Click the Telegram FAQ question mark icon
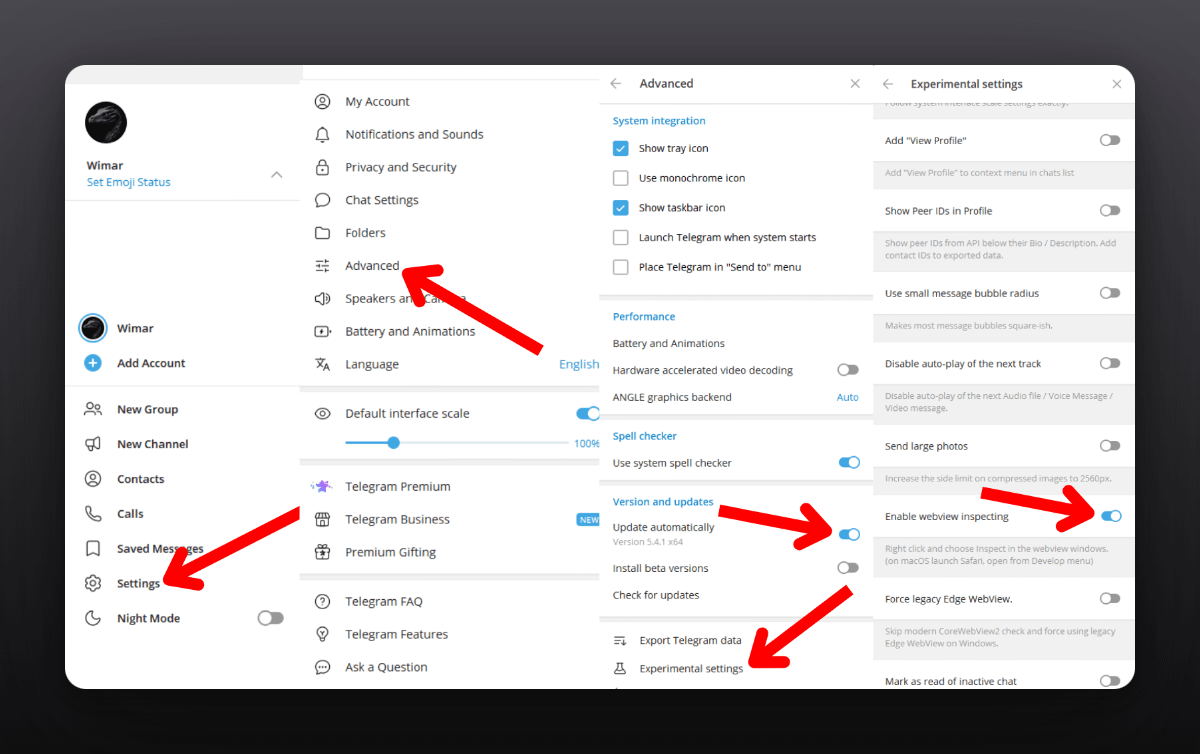The width and height of the screenshot is (1200, 754). tap(322, 601)
